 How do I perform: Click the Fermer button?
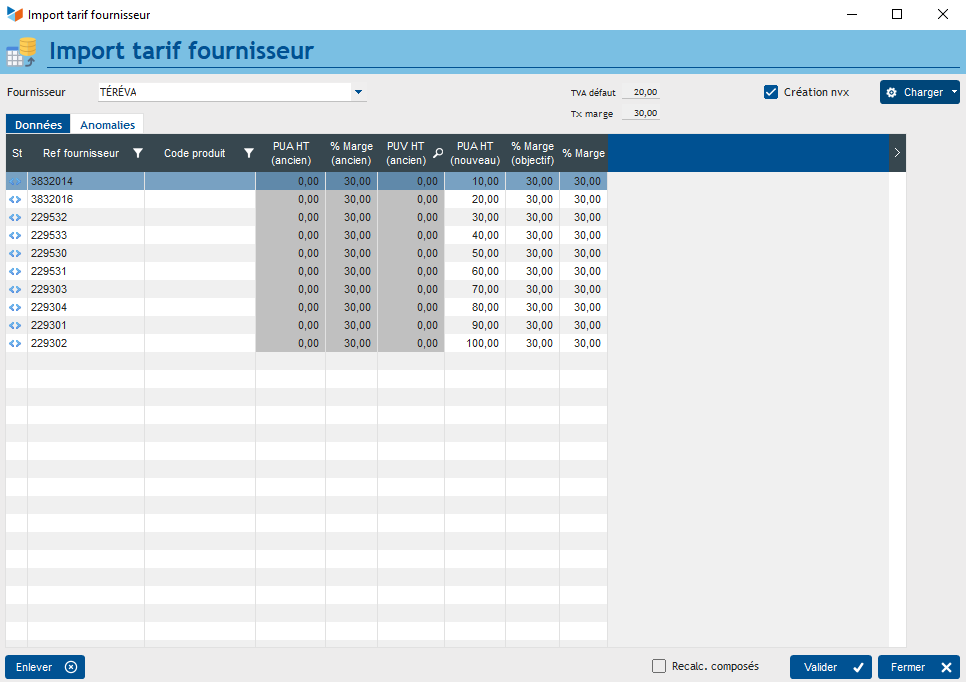point(918,667)
